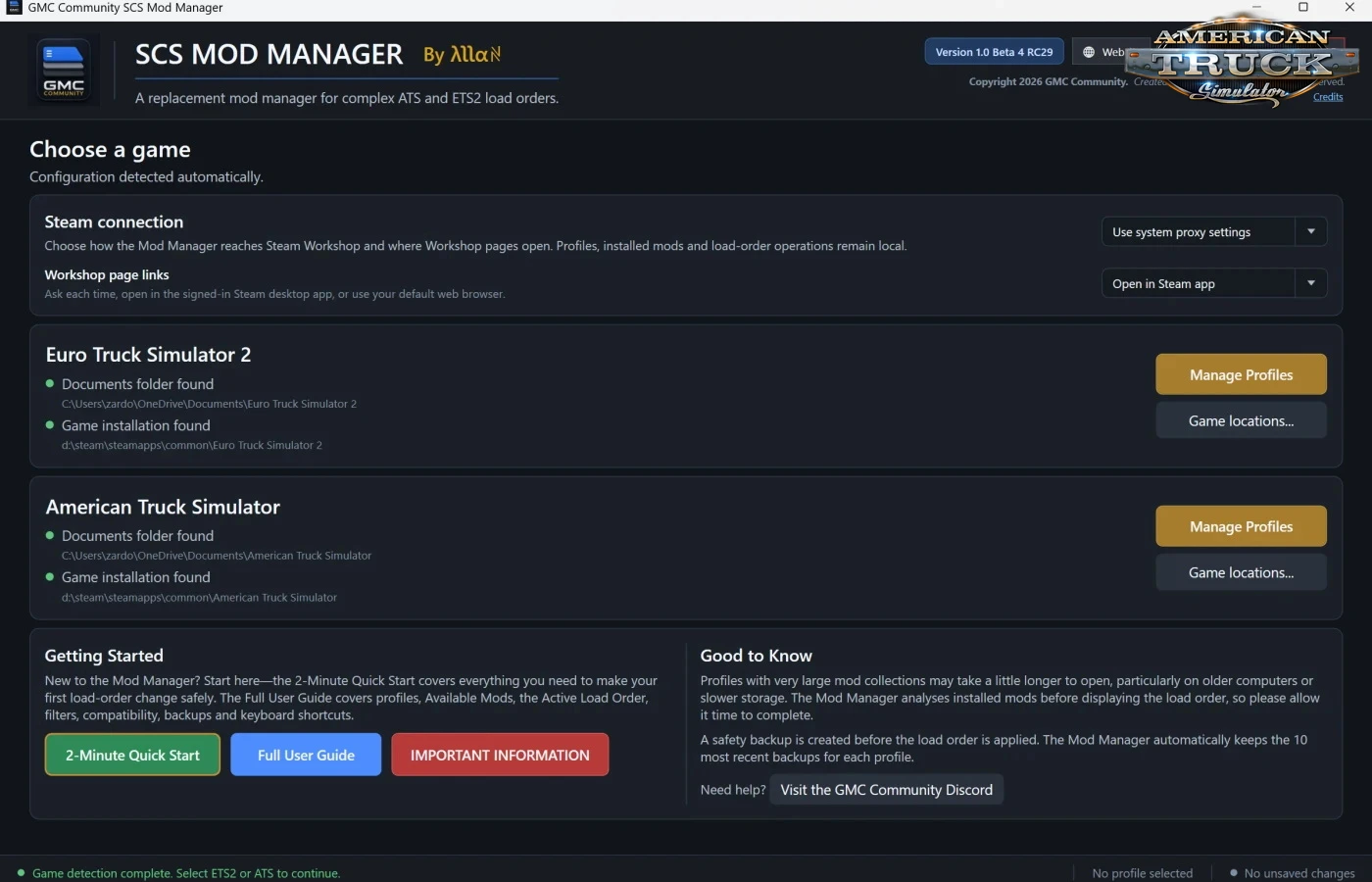1372x882 pixels.
Task: Visit the GMC Community Discord
Action: pyautogui.click(x=886, y=790)
